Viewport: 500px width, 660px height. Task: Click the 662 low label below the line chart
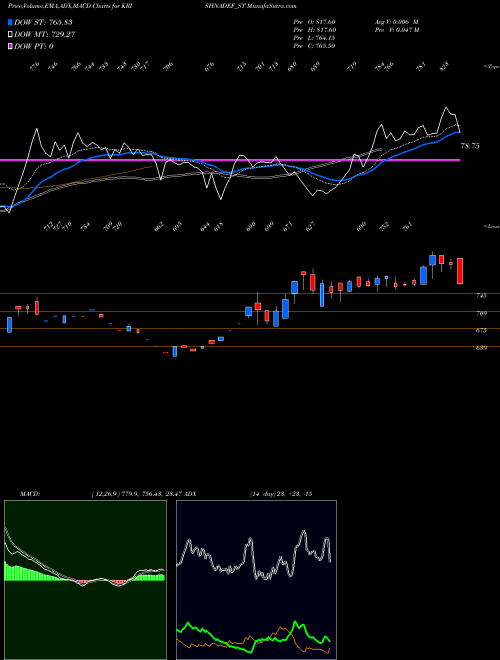pos(159,227)
